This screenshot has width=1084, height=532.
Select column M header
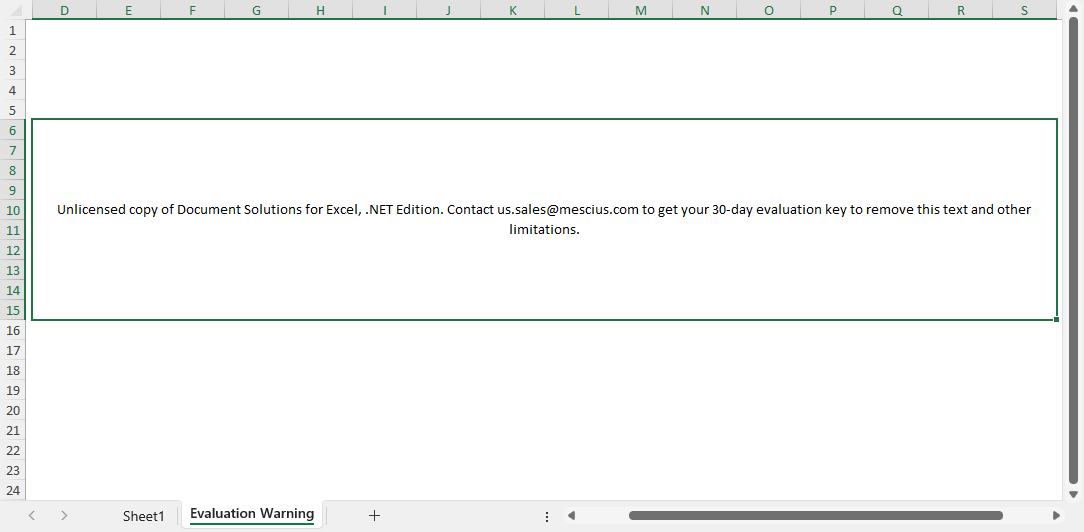[641, 10]
